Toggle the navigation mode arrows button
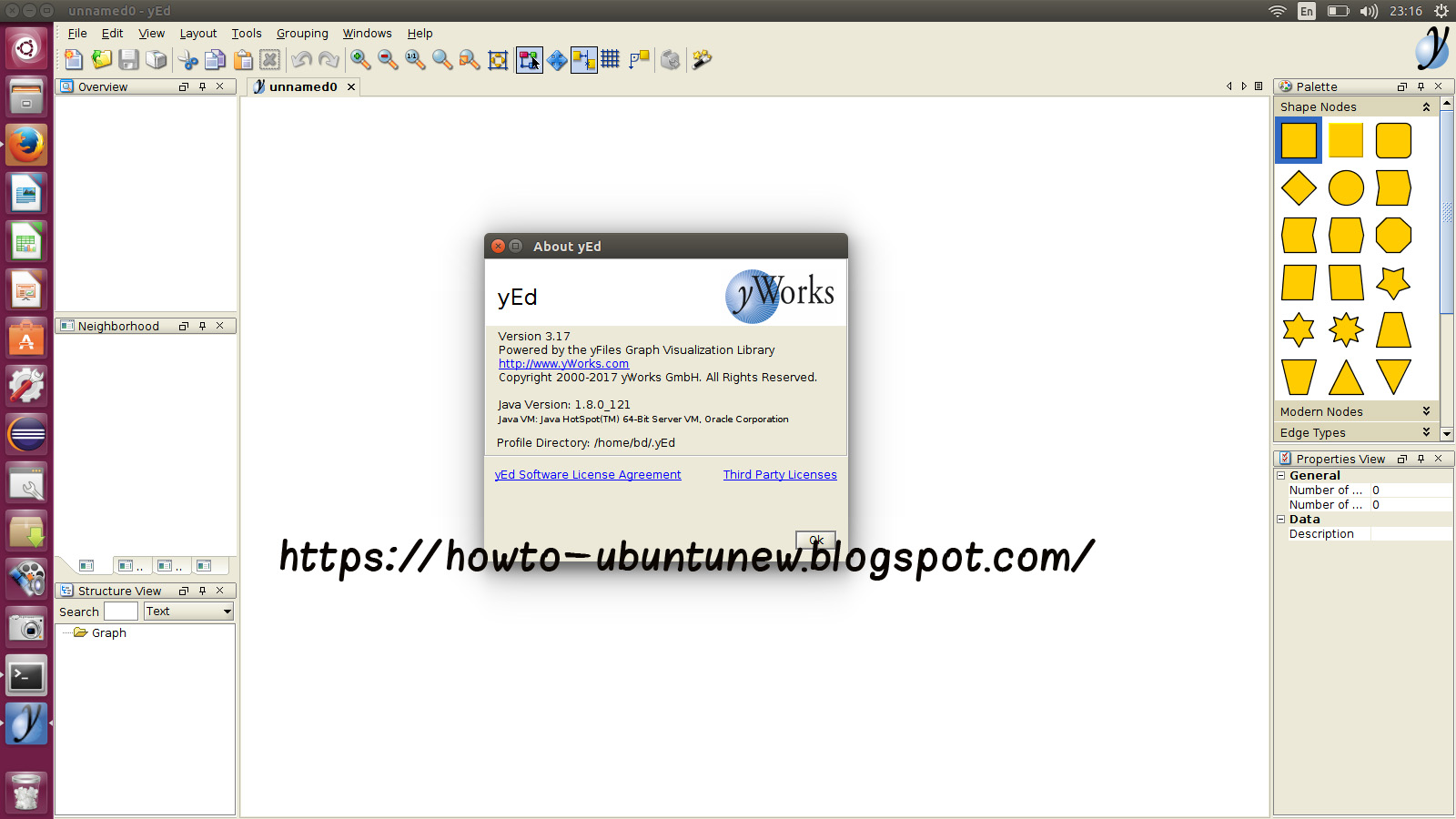Viewport: 1456px width, 819px height. [557, 60]
